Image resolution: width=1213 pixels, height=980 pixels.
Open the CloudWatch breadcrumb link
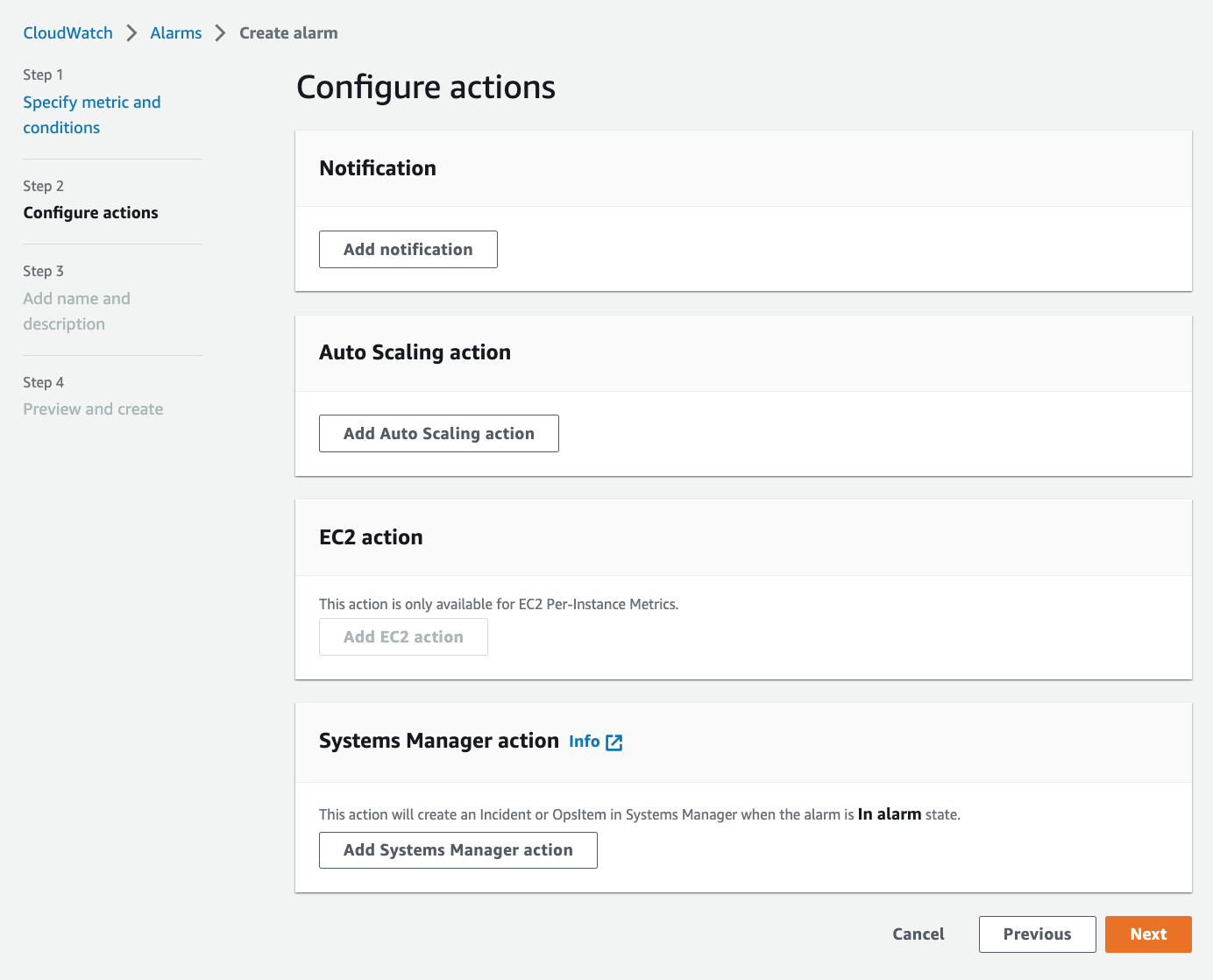tap(67, 33)
